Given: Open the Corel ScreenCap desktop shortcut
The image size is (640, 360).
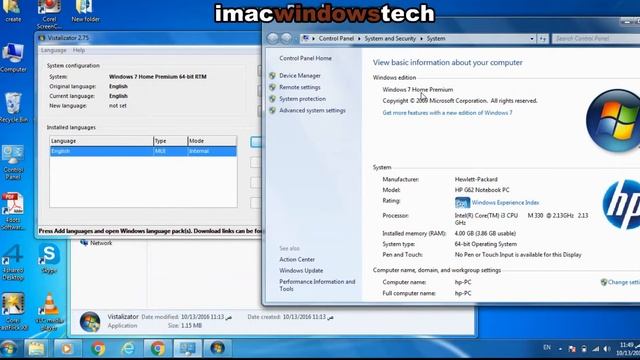Looking at the screenshot, I should click(49, 15).
